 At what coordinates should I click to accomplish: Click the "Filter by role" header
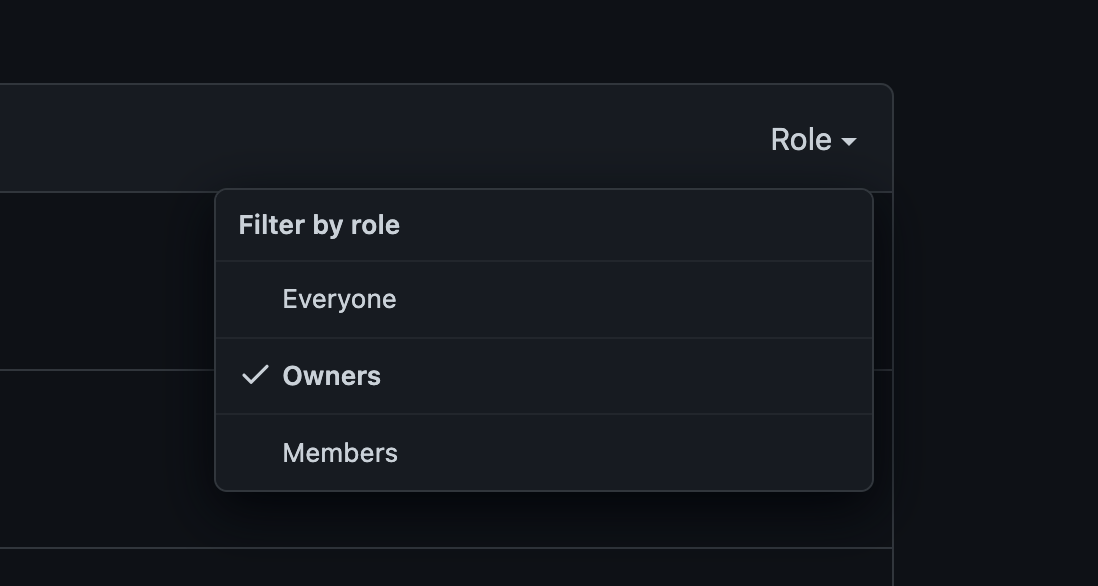[319, 225]
